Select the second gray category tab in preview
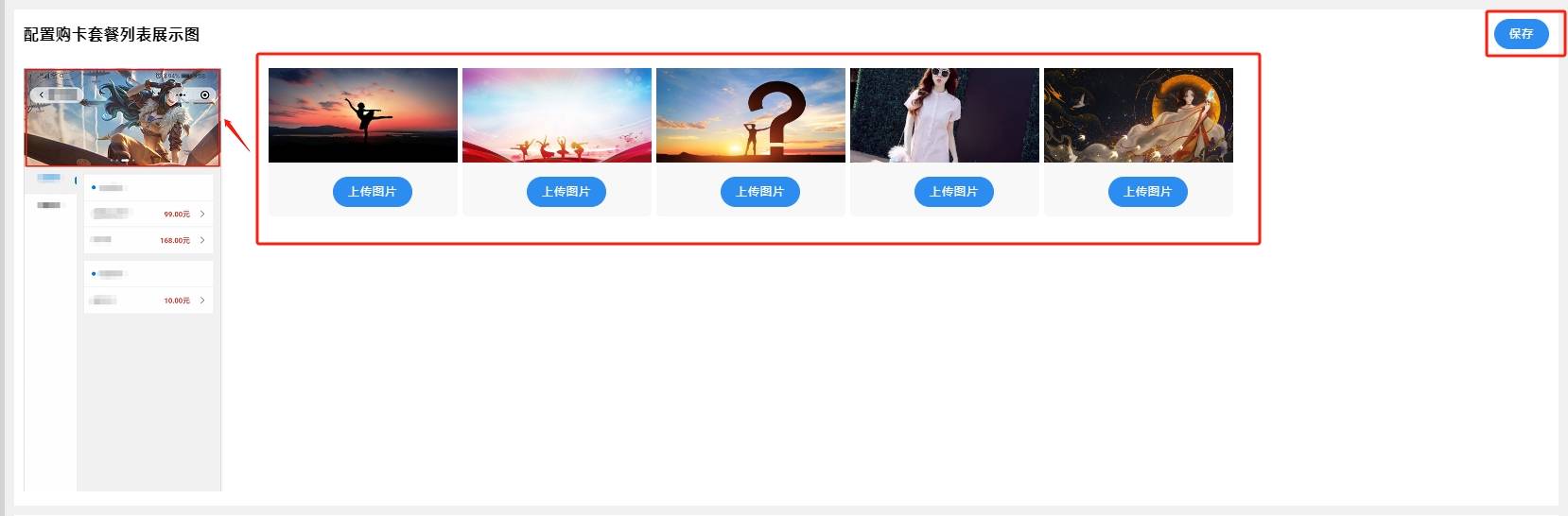Image resolution: width=1568 pixels, height=516 pixels. point(49,205)
